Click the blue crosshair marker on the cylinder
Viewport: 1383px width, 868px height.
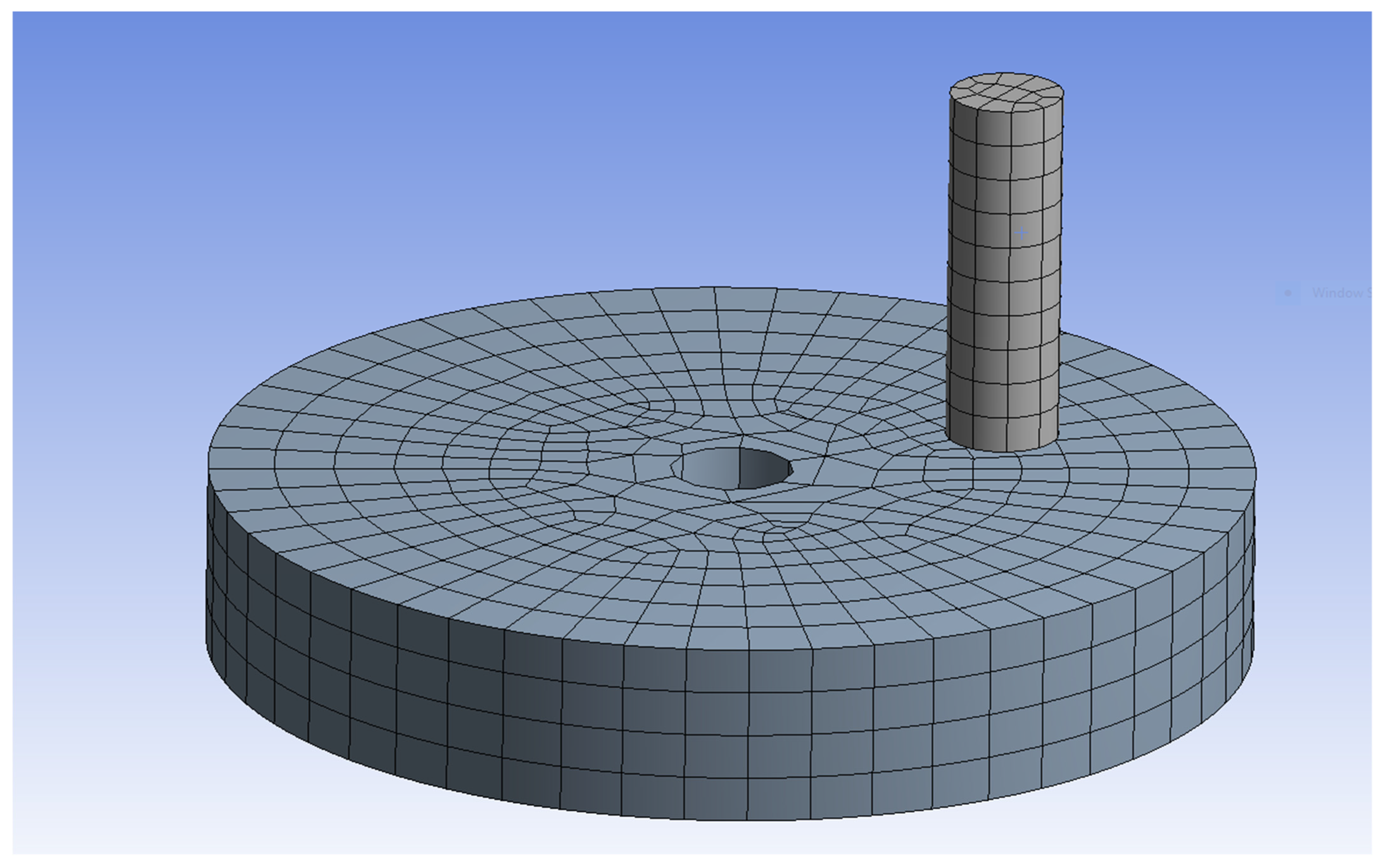(1021, 232)
